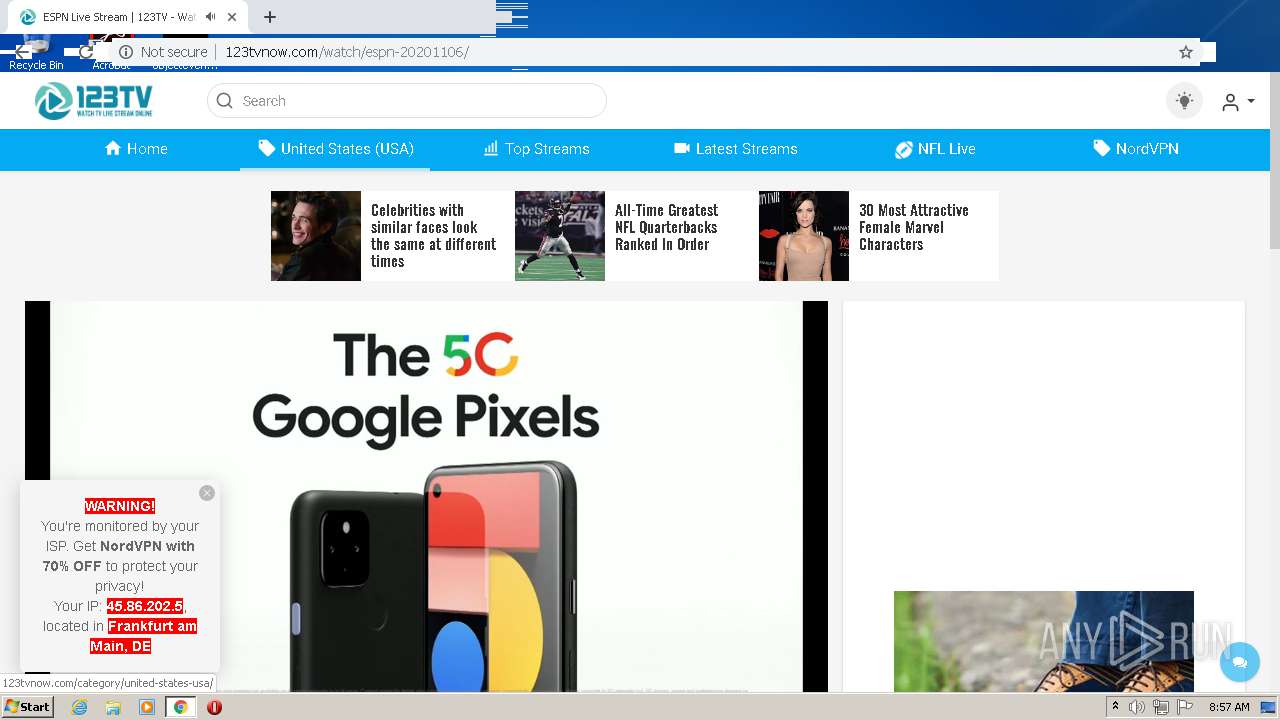Open Top Streams page
Screen dimensions: 1280x720
[537, 149]
